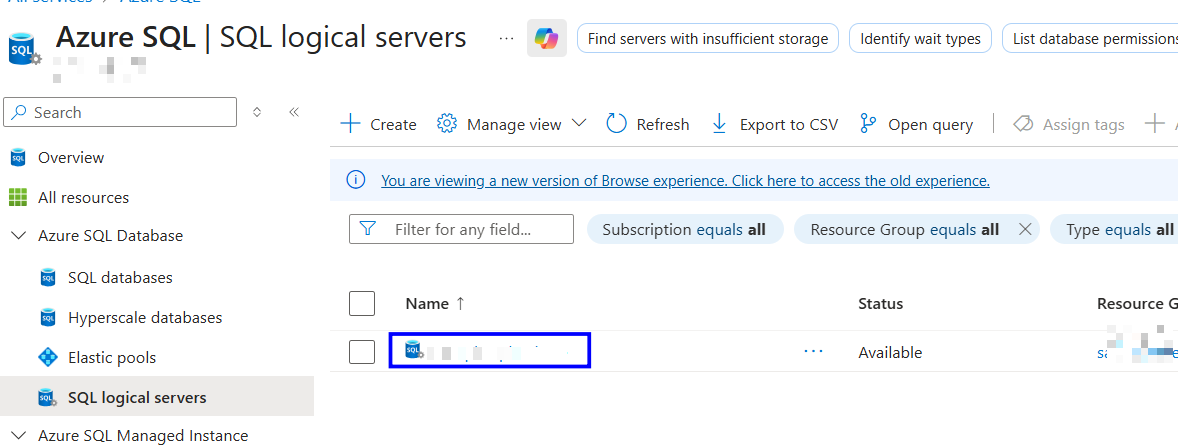Click the old experience link in banner

pyautogui.click(x=685, y=180)
